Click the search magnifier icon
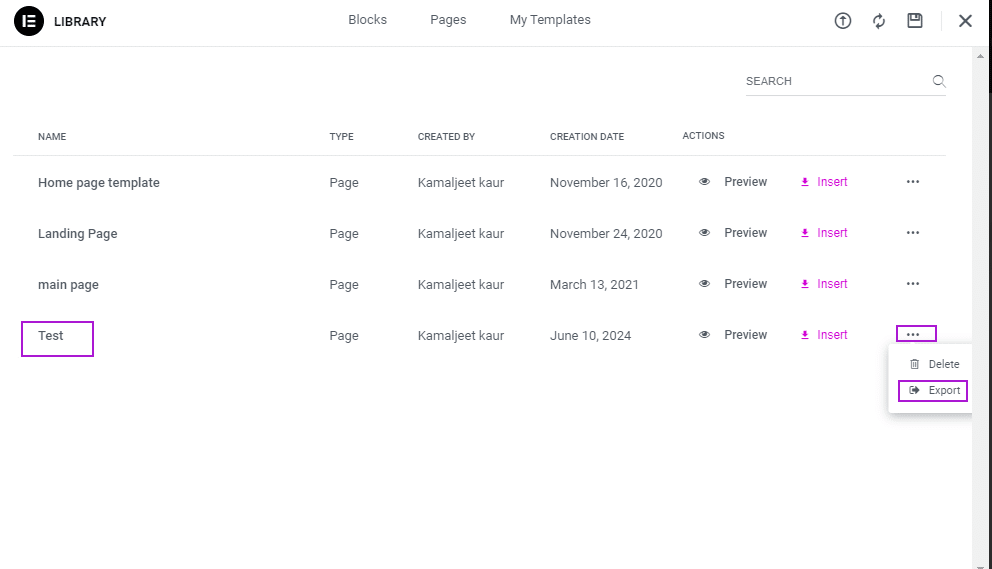The height and width of the screenshot is (569, 992). click(939, 81)
